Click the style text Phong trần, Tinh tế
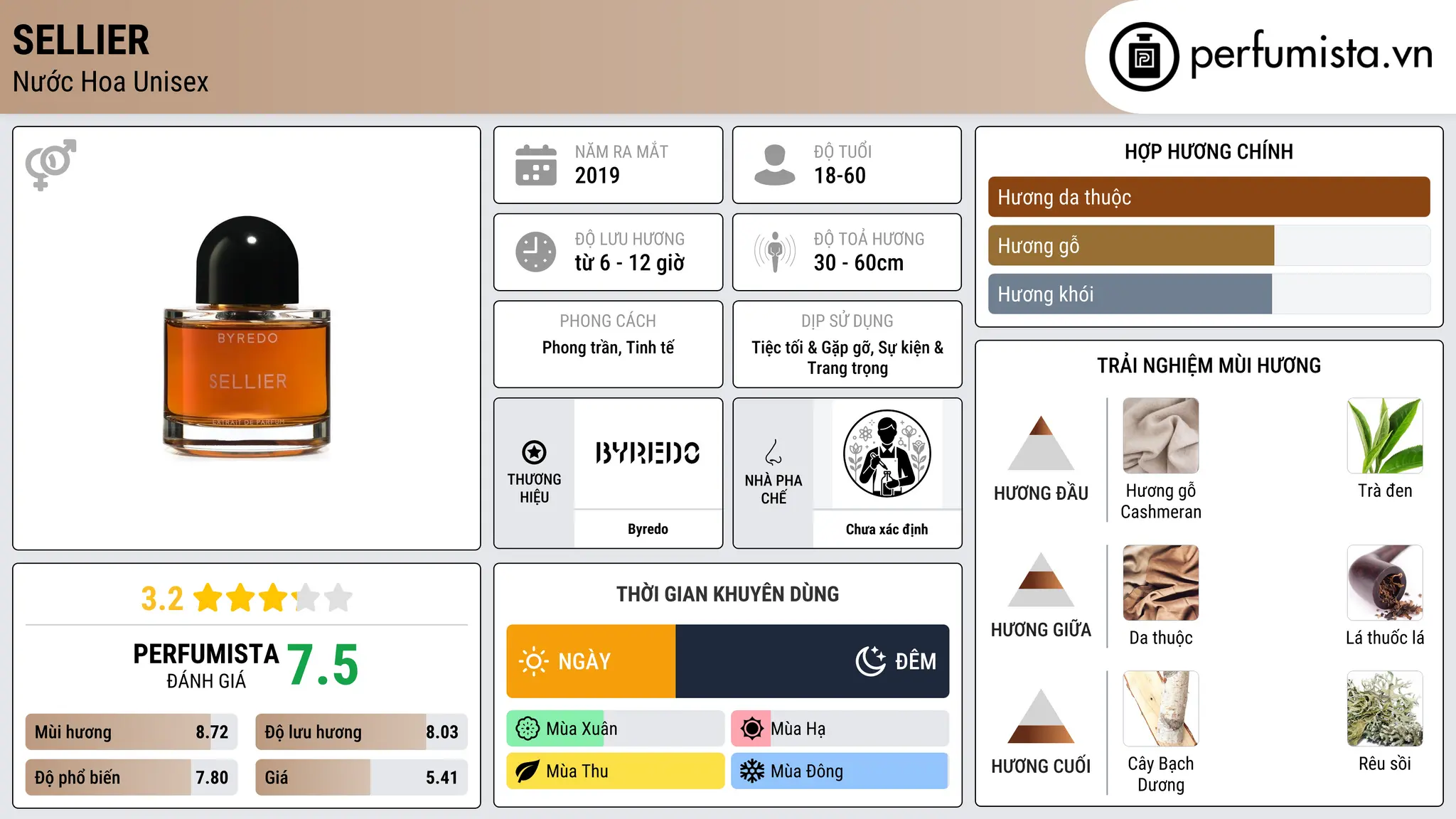The image size is (1456, 819). tap(609, 348)
